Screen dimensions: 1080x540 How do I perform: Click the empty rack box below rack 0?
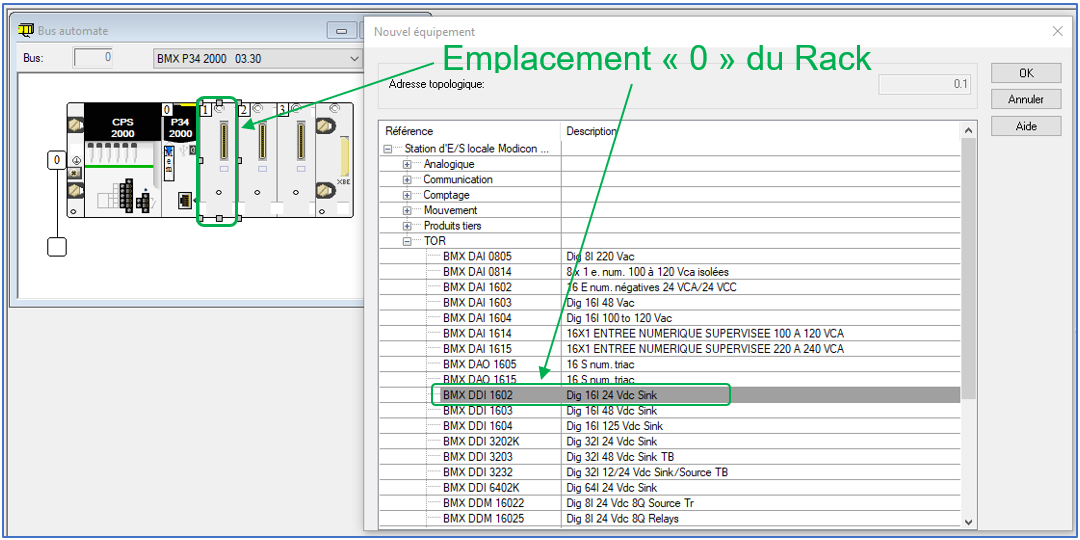(56, 247)
